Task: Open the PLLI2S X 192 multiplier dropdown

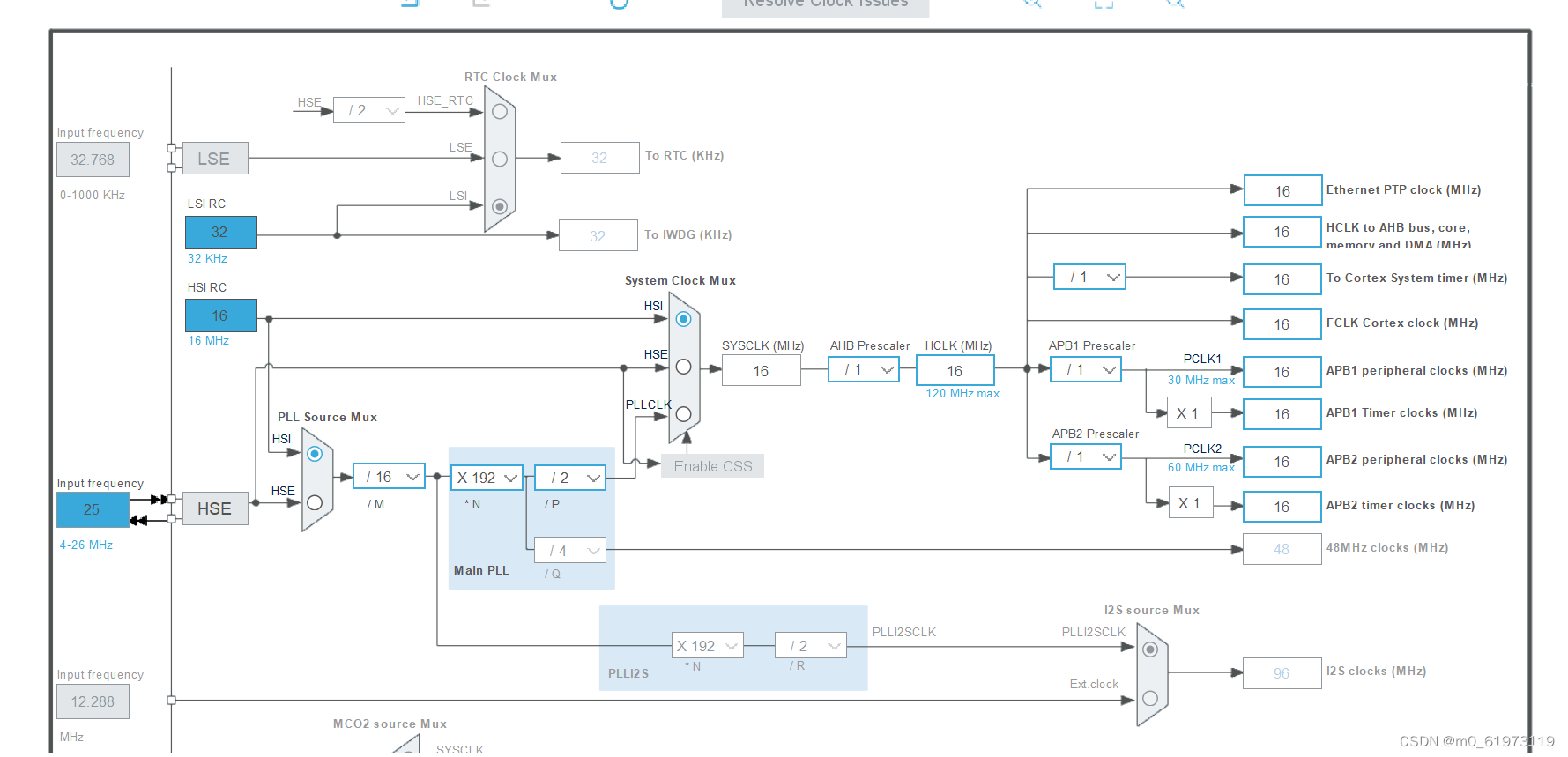Action: click(708, 646)
